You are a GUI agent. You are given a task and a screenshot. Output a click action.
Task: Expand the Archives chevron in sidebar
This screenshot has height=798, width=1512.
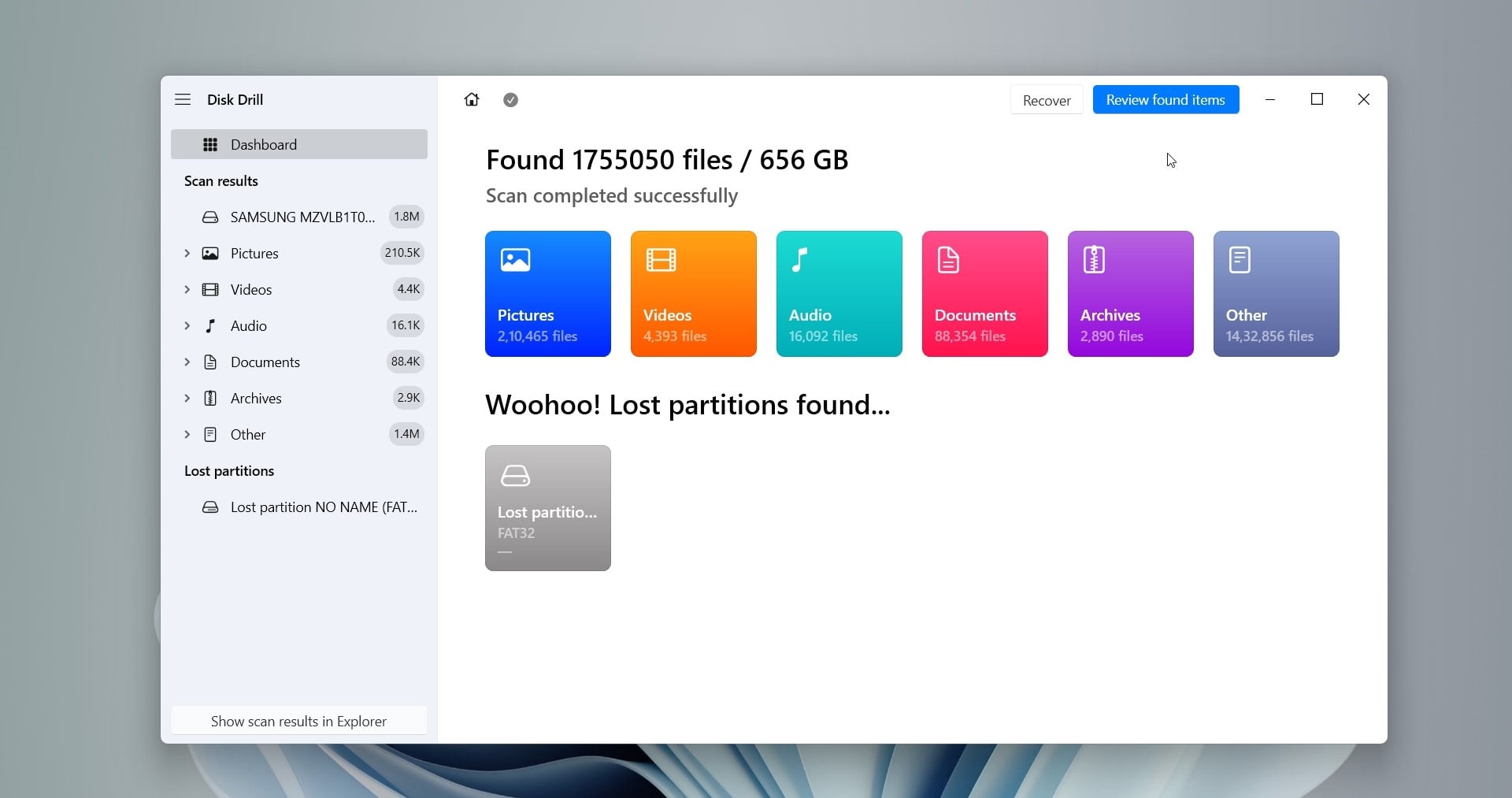click(x=187, y=398)
